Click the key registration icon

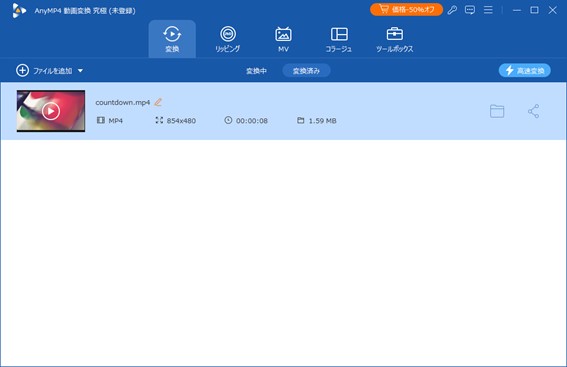pyautogui.click(x=452, y=10)
